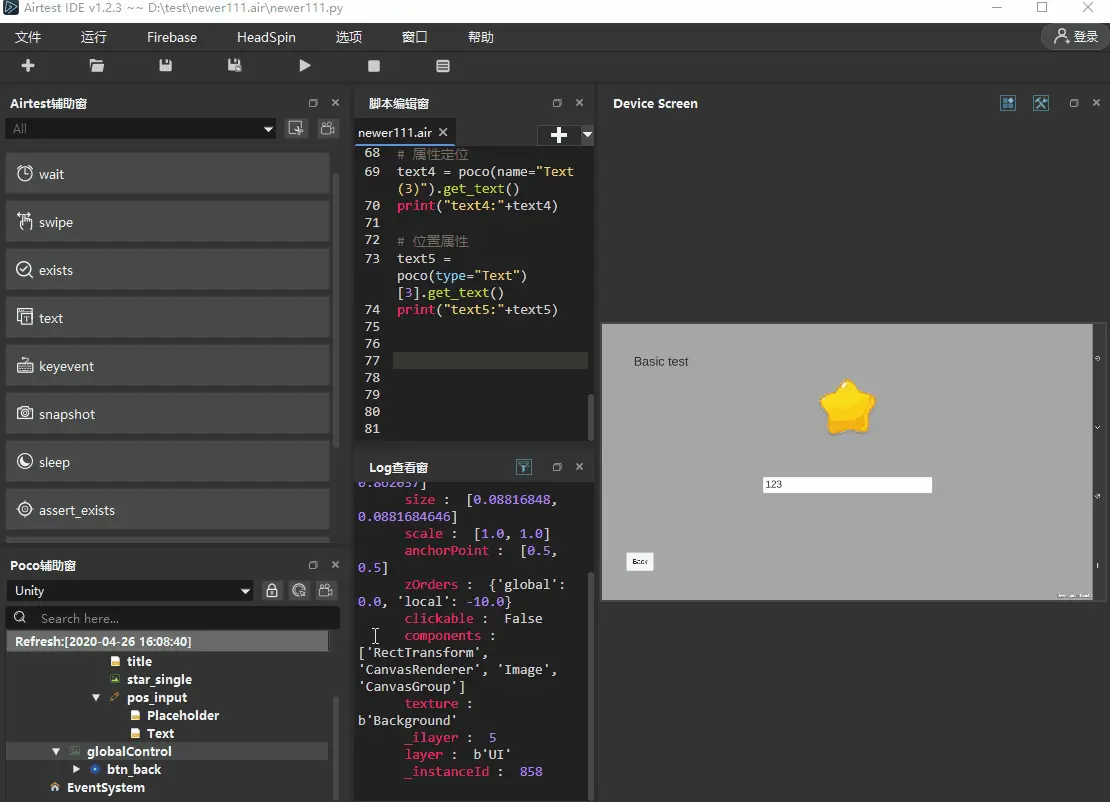Open the Unity mode dropdown in the Poco panel

click(130, 590)
